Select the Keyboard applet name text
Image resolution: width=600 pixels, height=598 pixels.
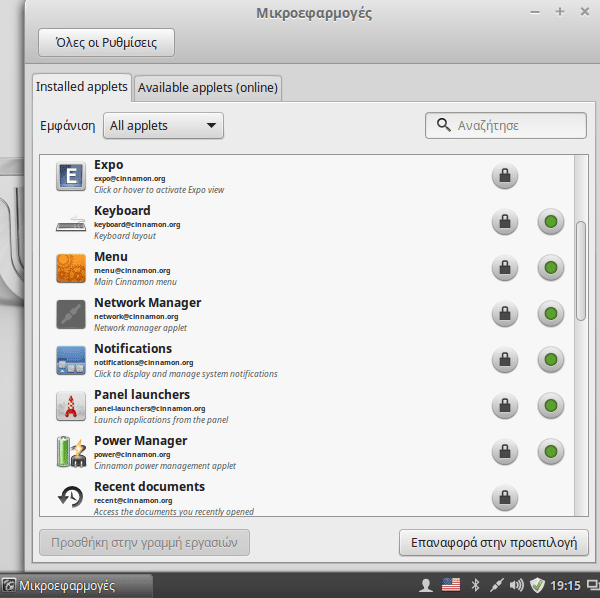tap(122, 211)
